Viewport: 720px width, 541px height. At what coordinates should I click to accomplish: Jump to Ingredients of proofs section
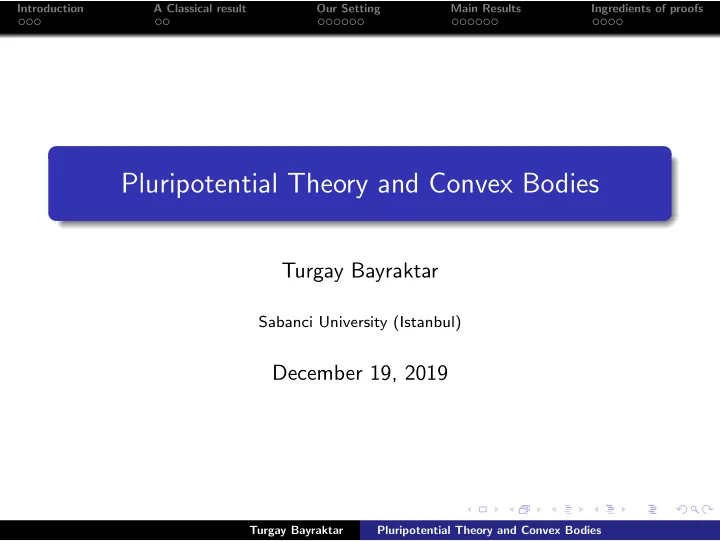pyautogui.click(x=647, y=9)
